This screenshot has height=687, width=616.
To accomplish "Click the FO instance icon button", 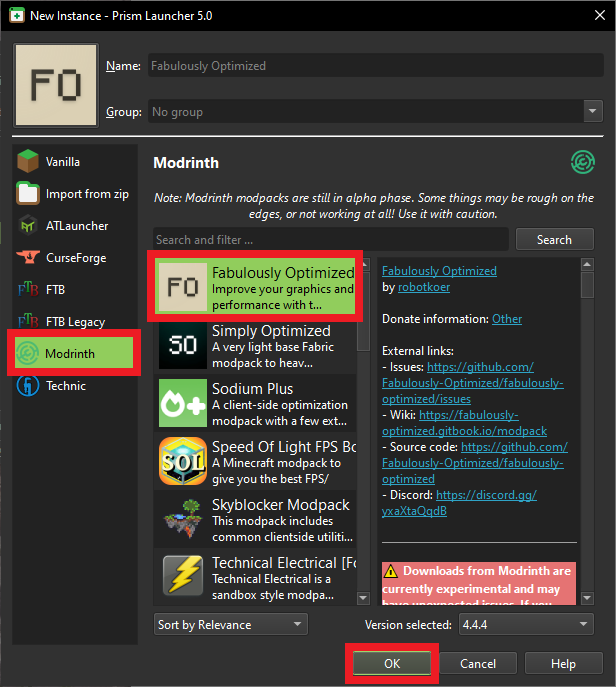I will (56, 85).
